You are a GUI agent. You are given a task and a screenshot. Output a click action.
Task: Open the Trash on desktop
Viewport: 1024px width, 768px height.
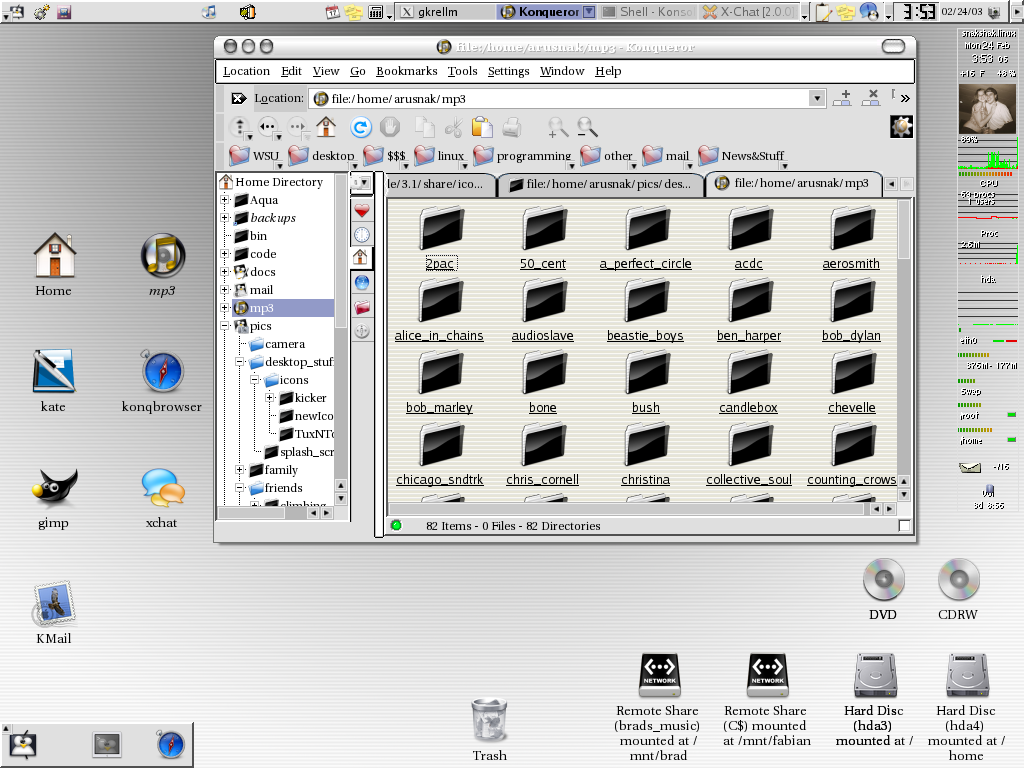[489, 720]
